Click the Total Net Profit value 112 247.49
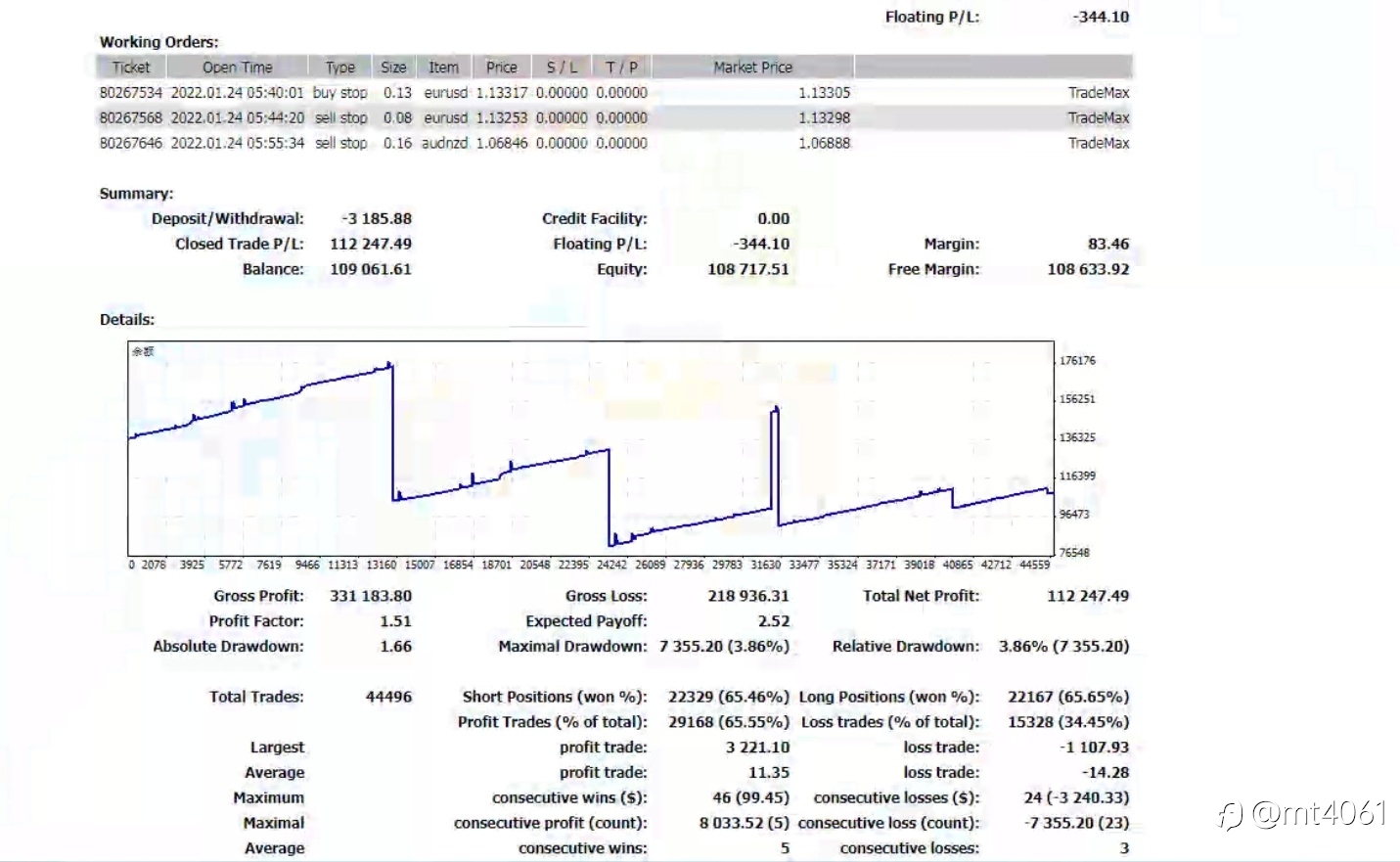 tap(1088, 596)
